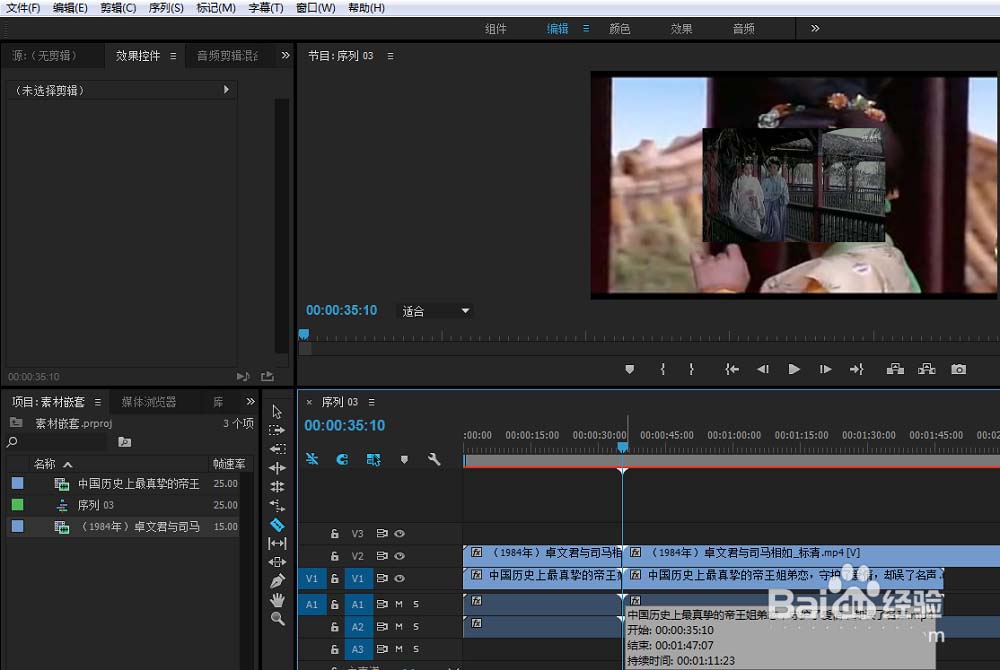Click the Play button in program monitor
The height and width of the screenshot is (670, 1000).
tap(793, 369)
